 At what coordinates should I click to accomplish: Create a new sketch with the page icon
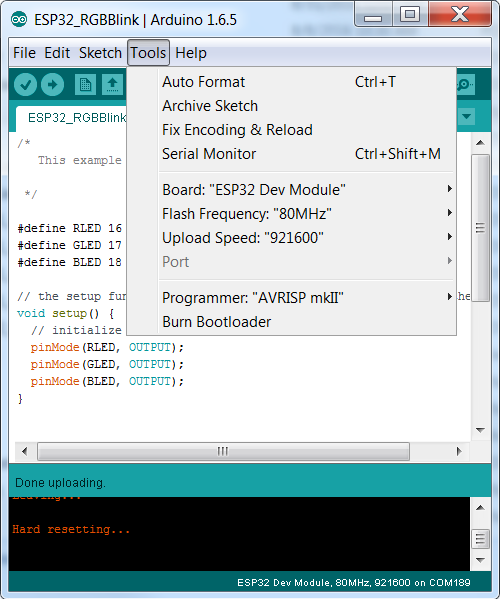pos(85,84)
